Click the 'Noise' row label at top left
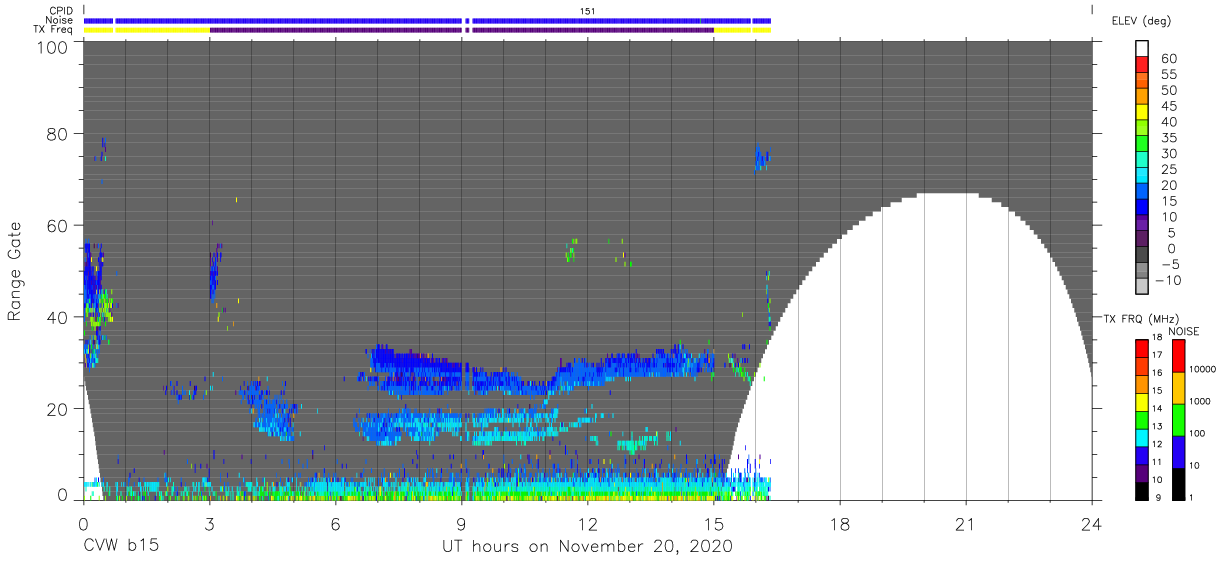This screenshot has width=1228, height=567. coord(60,20)
